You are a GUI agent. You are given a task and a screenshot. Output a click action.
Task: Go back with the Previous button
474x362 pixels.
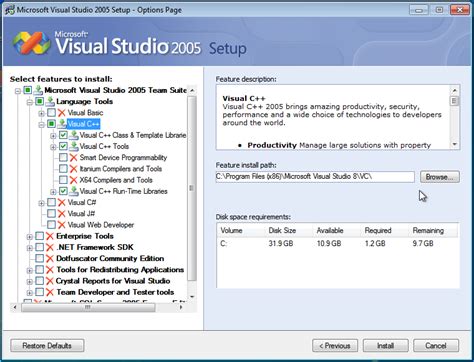[335, 346]
